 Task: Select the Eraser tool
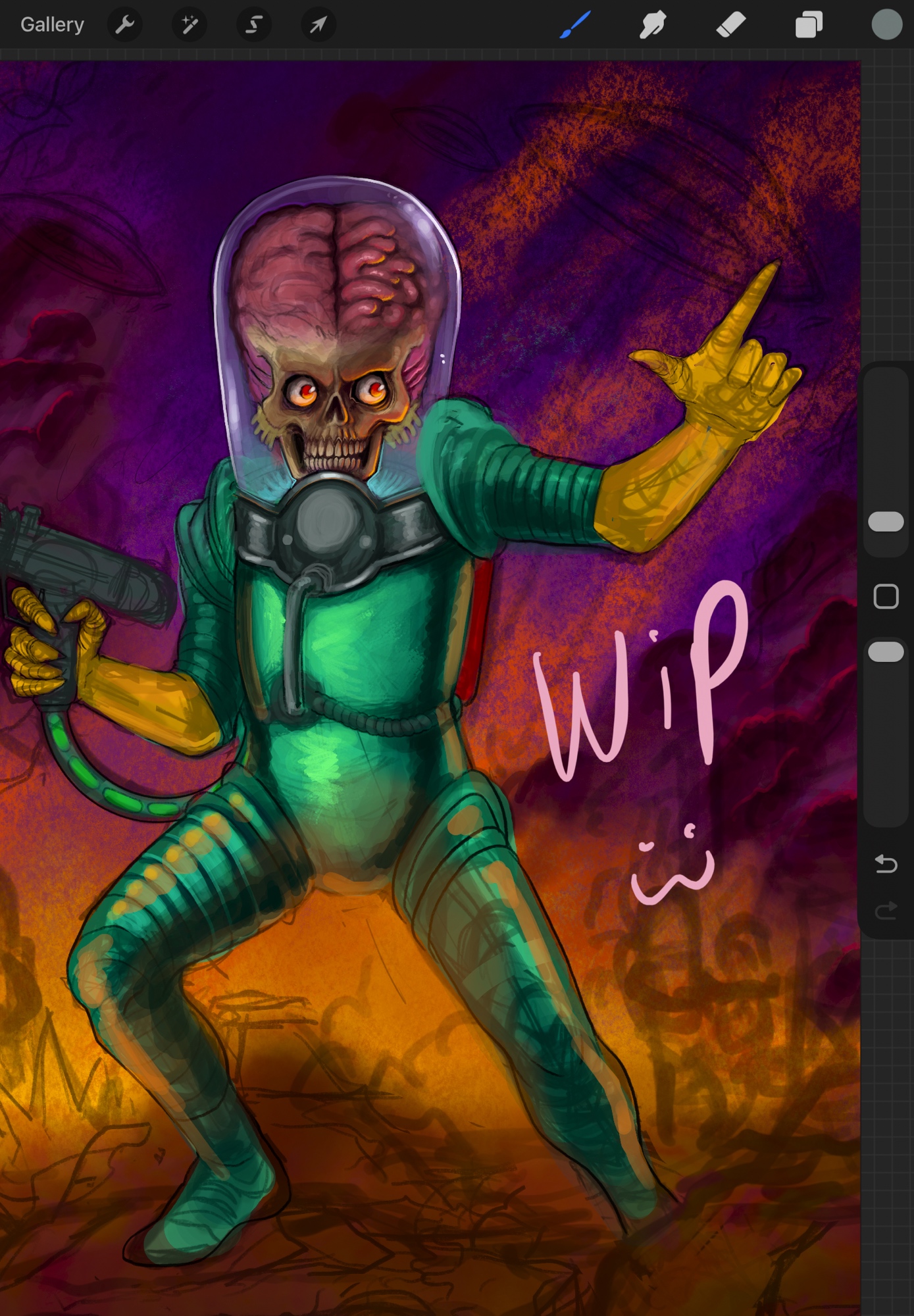730,25
